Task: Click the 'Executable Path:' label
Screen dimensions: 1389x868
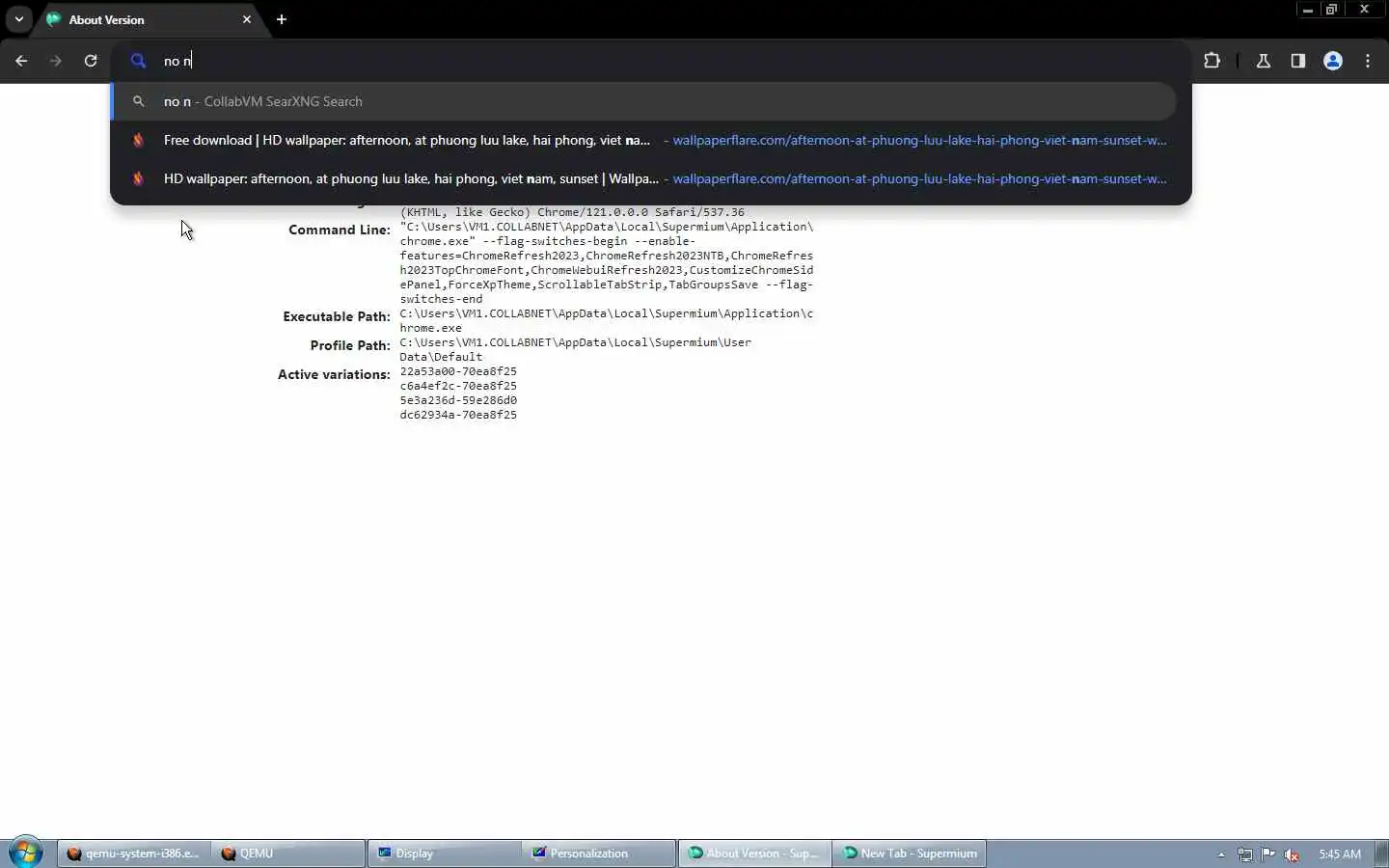Action: pos(336,316)
